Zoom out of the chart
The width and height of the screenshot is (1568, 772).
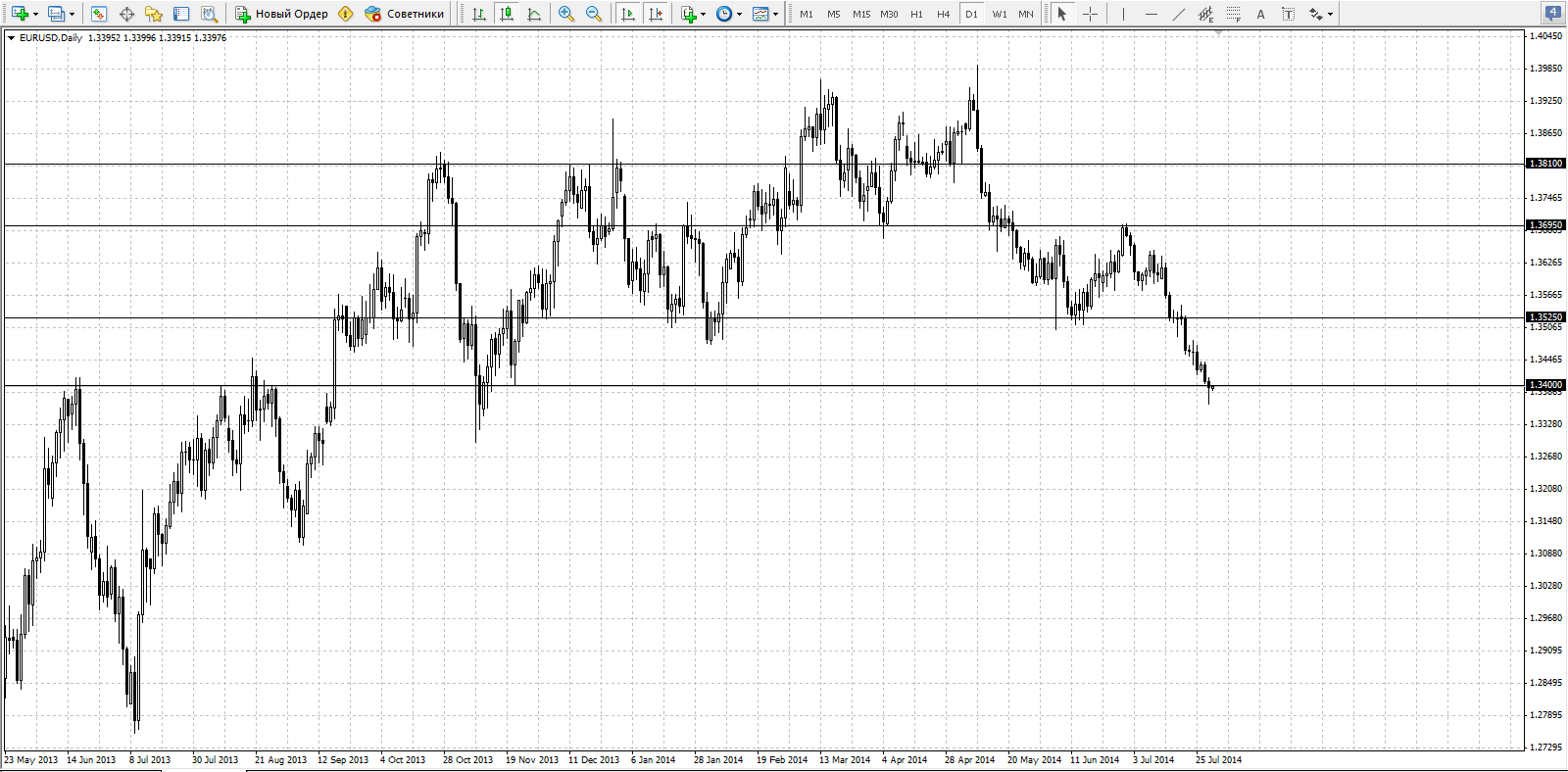click(x=593, y=14)
